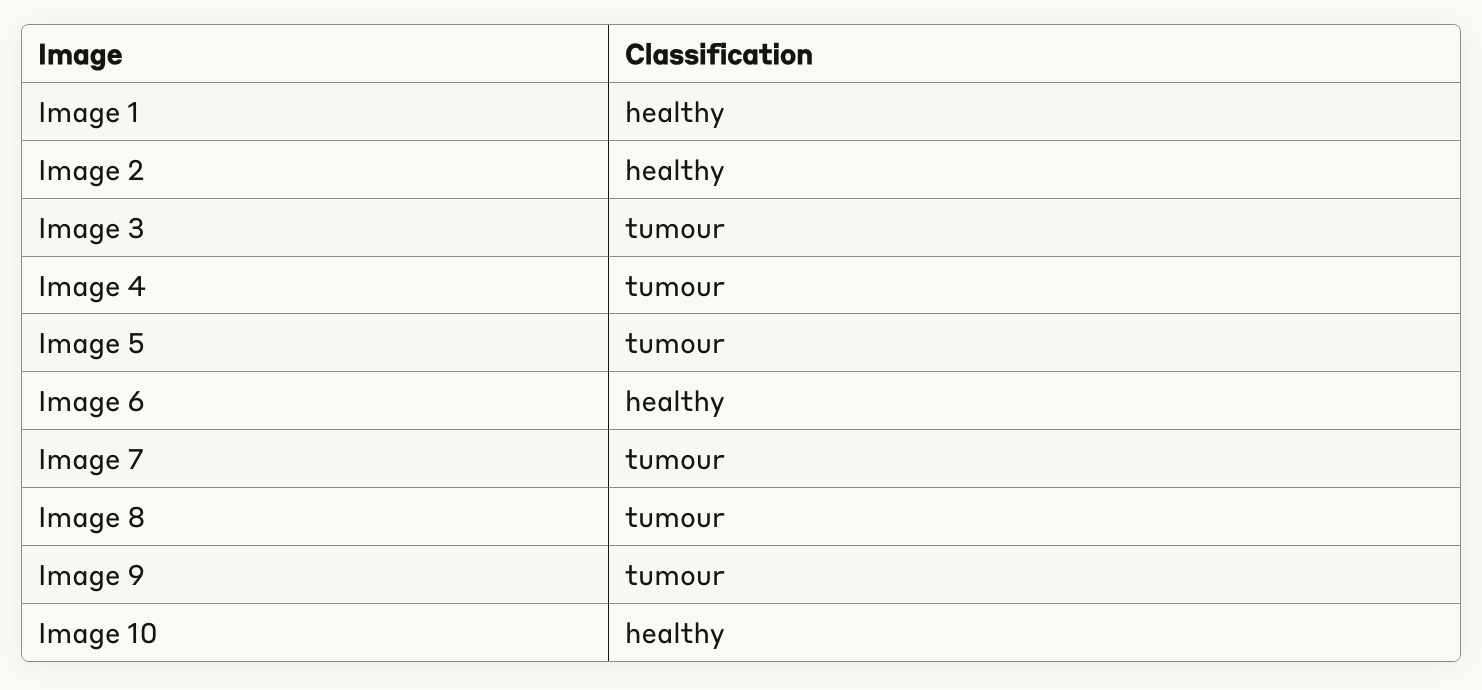Screen dimensions: 1482x690
Task: Select the "Image 5" cell
Action: 91,344
